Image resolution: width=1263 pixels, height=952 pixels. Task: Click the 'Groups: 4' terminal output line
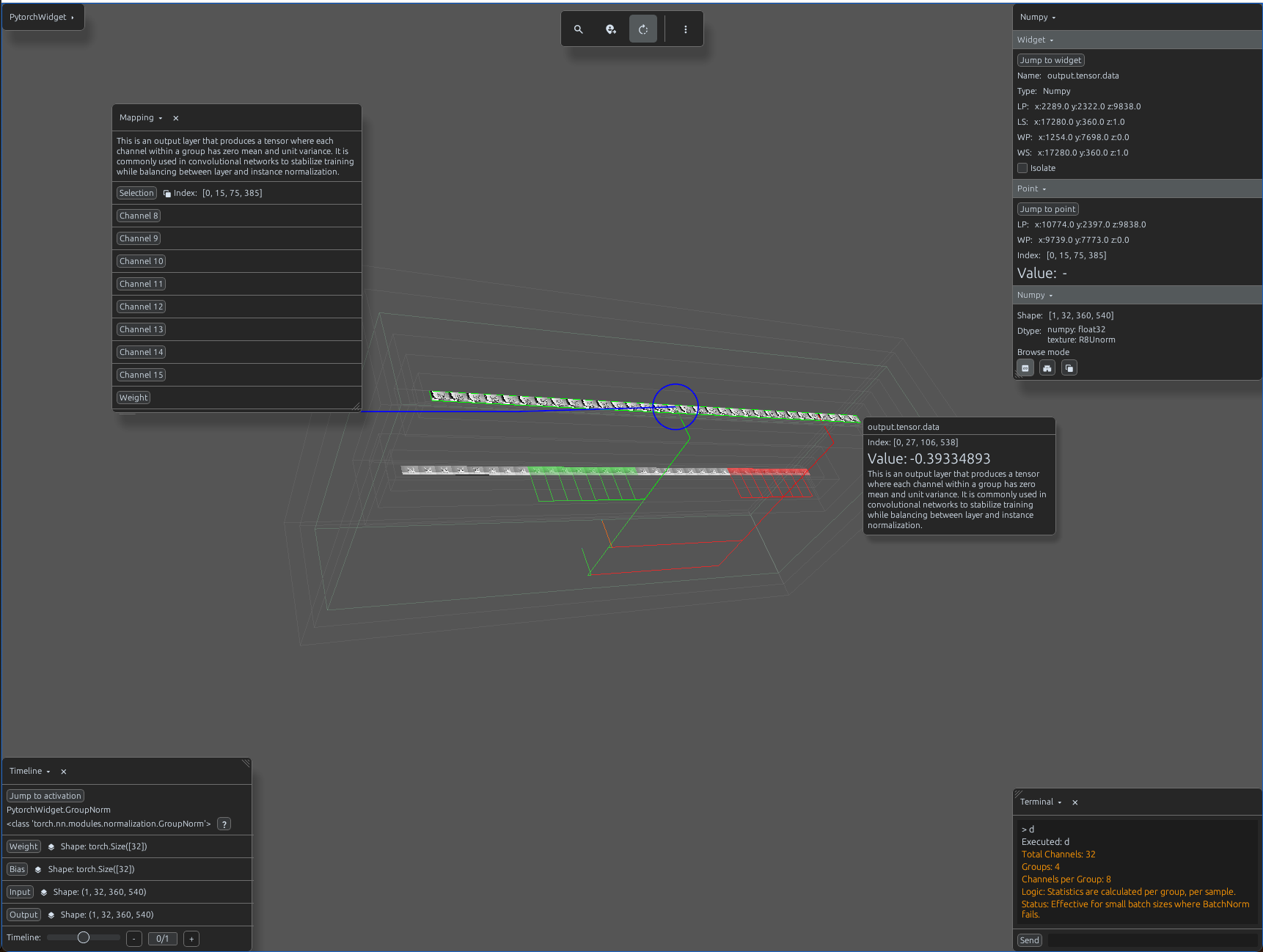click(x=1041, y=867)
